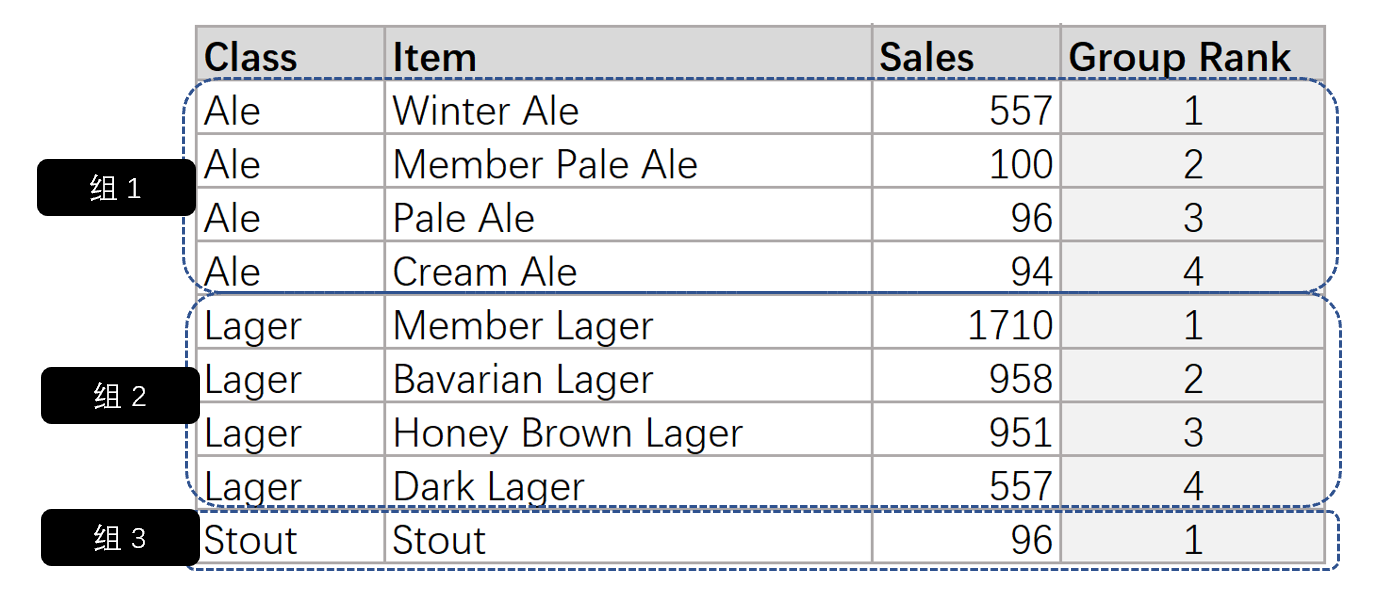Select the Member Pale Ale cell

628,161
